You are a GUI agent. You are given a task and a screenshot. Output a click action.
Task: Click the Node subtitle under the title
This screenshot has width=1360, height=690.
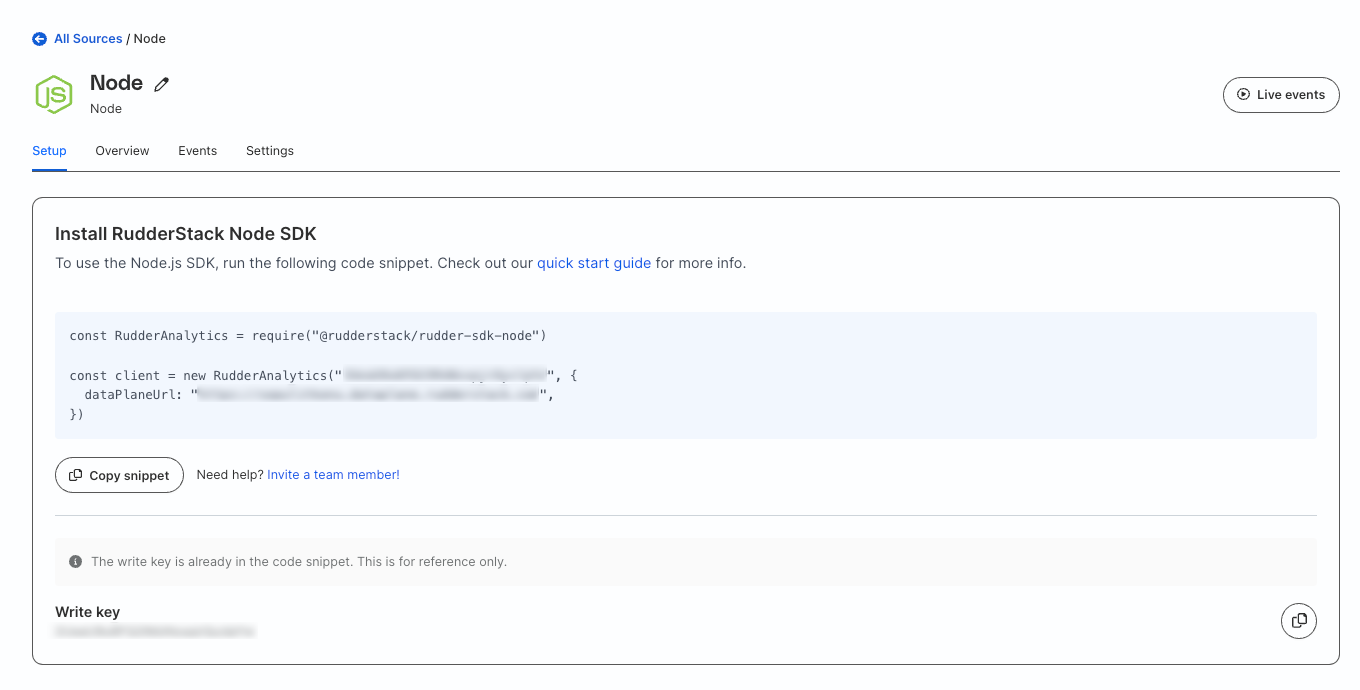(x=106, y=109)
